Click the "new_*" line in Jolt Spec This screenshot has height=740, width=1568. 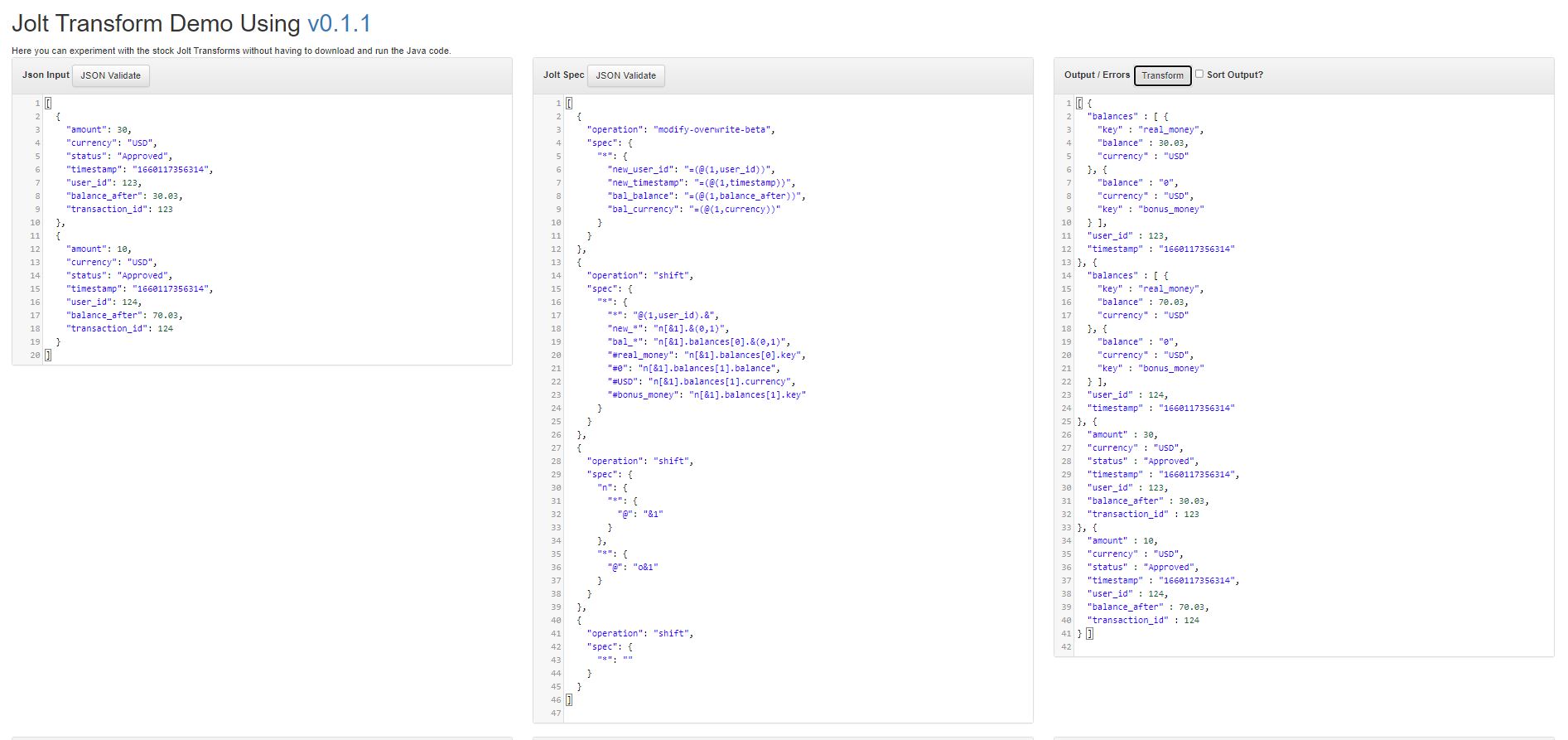668,328
